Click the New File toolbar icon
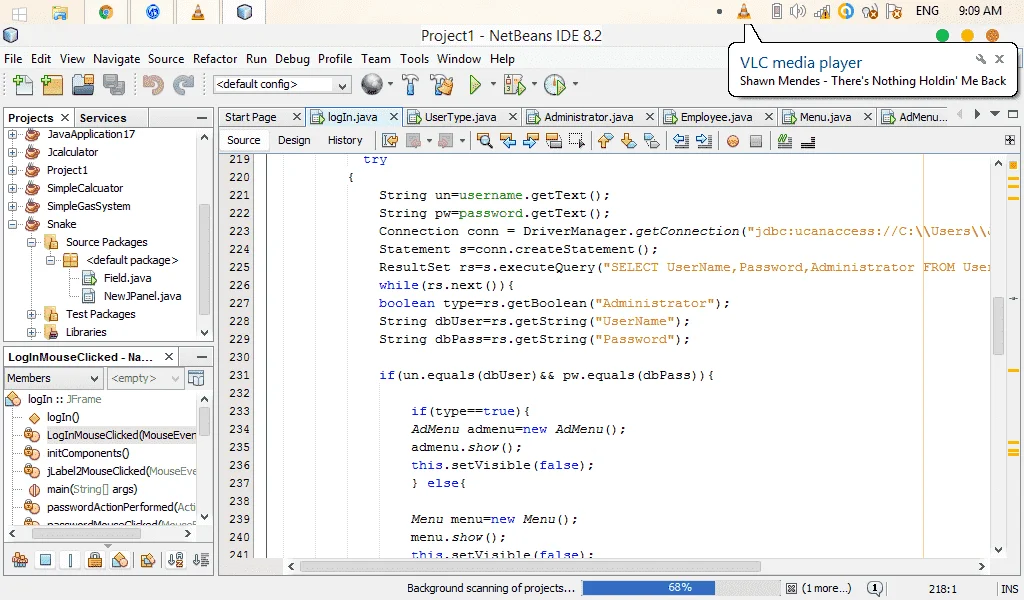Screen dimensions: 1024x600 click(23, 84)
